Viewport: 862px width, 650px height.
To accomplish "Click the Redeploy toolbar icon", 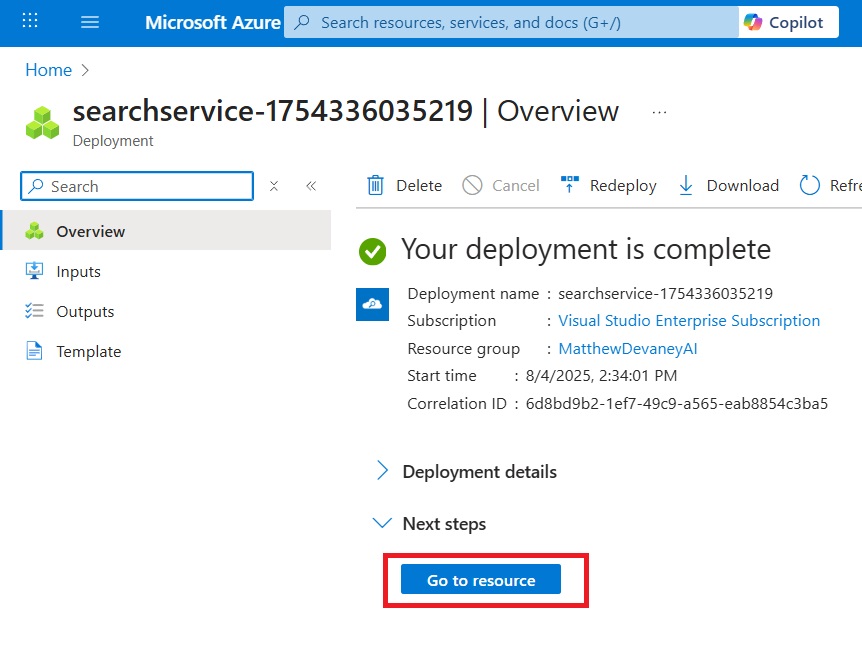I will [570, 184].
